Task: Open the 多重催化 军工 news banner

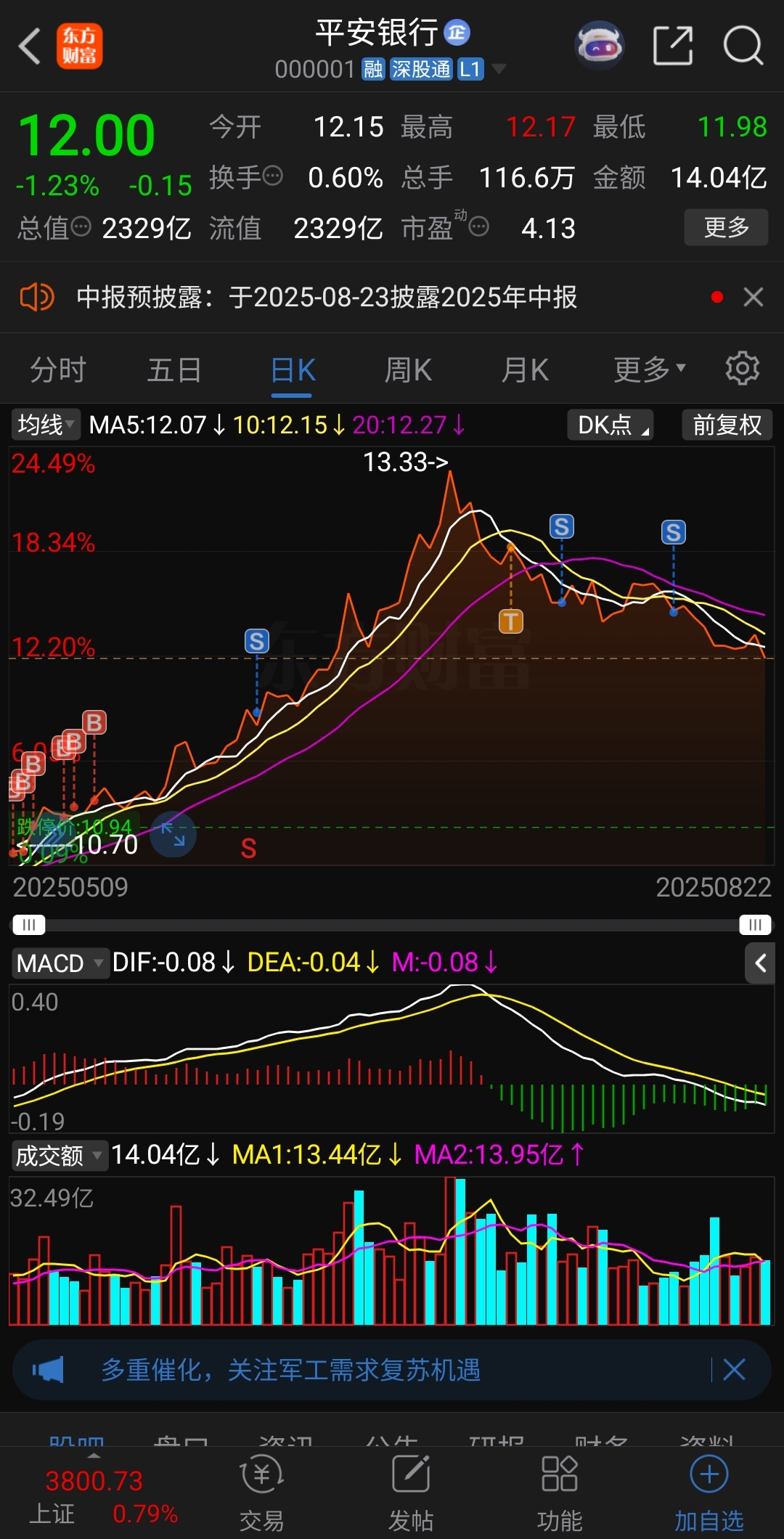Action: 290,1370
